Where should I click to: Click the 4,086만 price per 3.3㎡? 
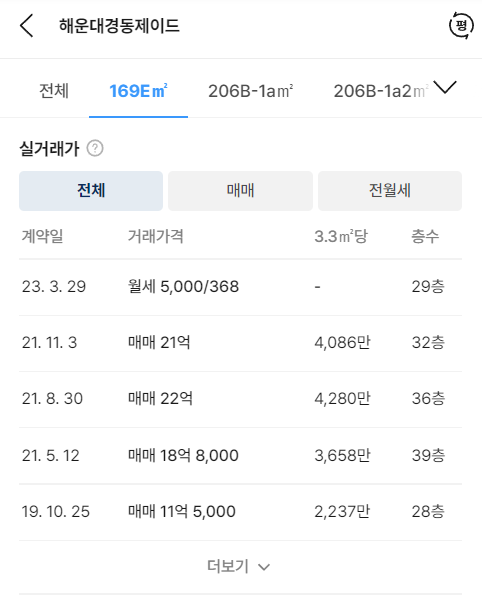point(343,343)
